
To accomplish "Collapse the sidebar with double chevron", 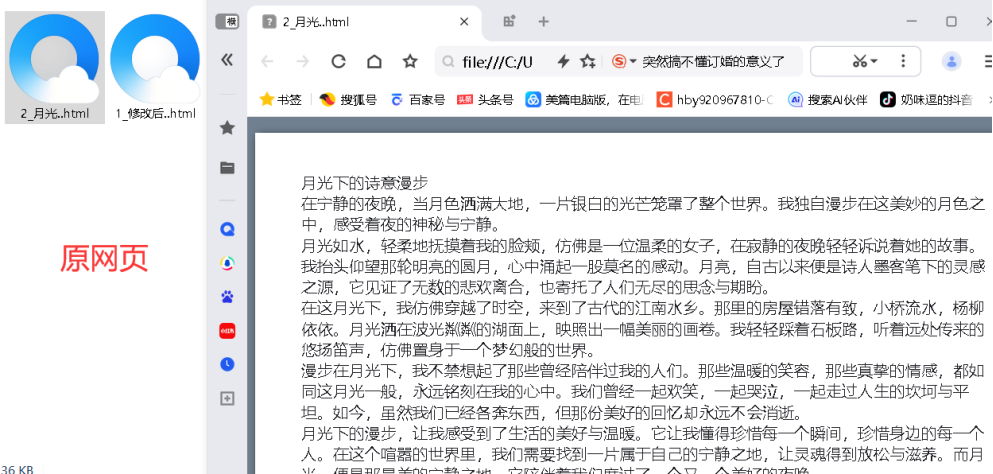I will pos(227,60).
